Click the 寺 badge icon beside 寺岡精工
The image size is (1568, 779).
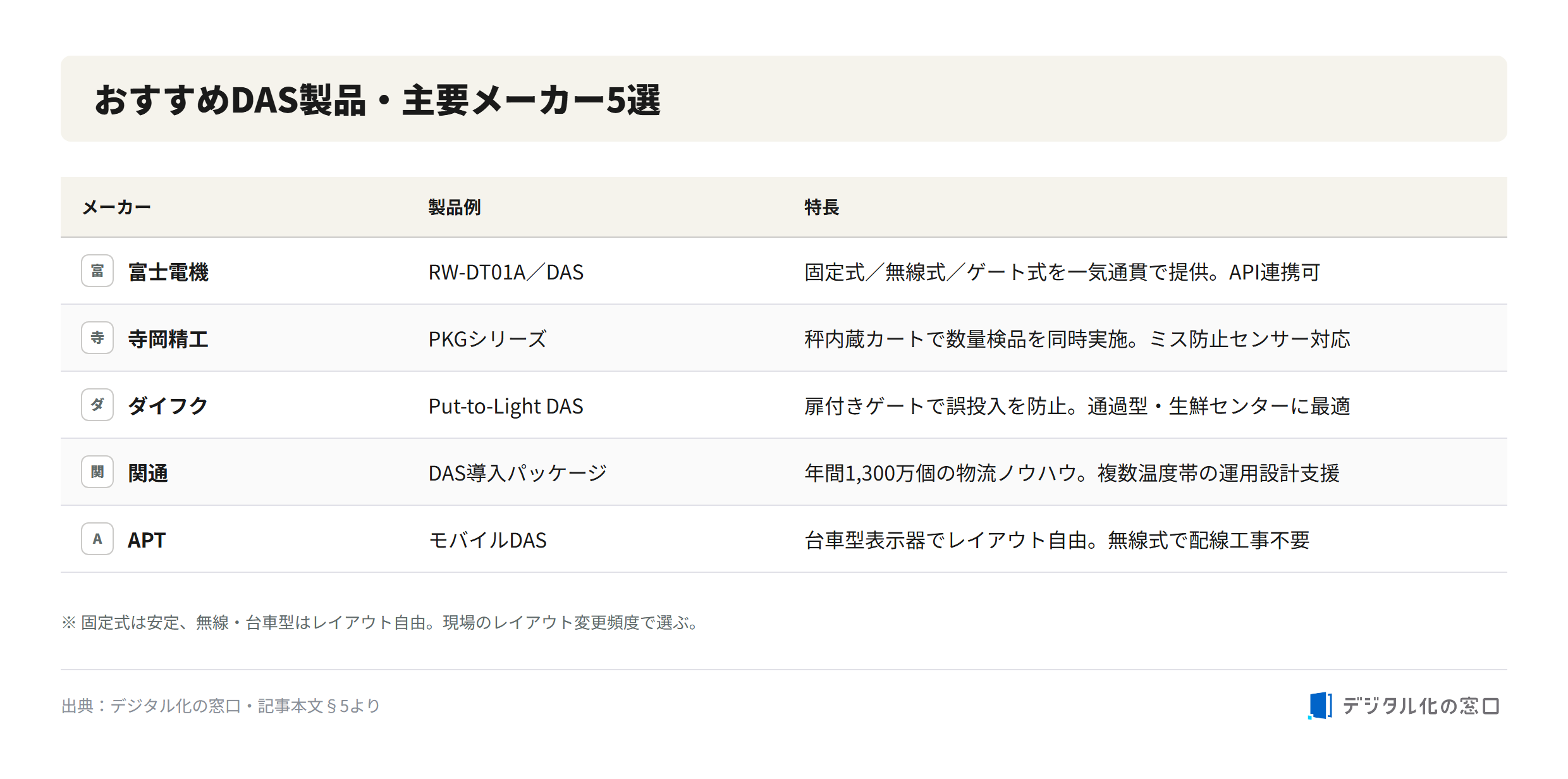coord(97,338)
